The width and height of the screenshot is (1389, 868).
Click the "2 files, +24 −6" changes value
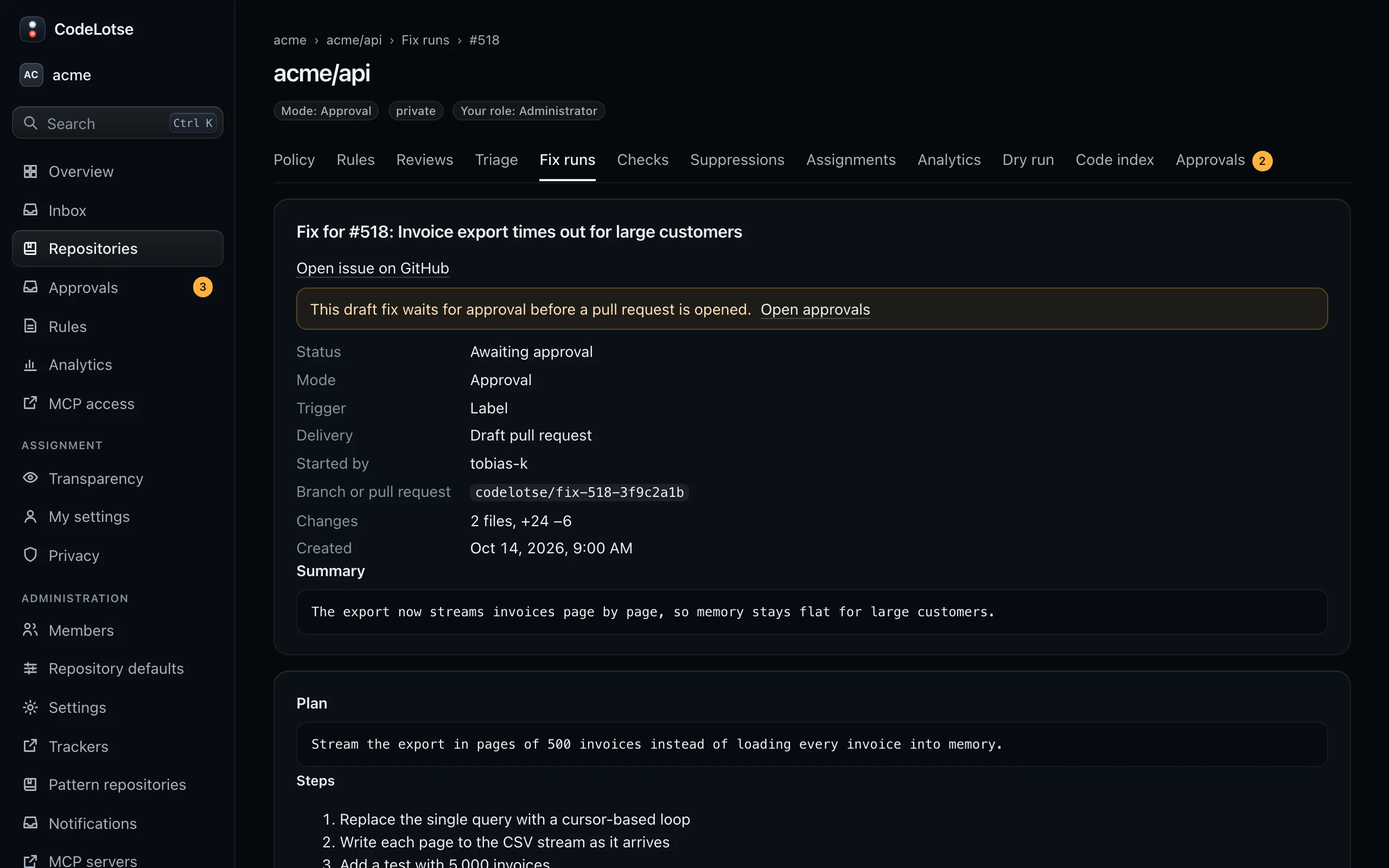click(x=520, y=521)
